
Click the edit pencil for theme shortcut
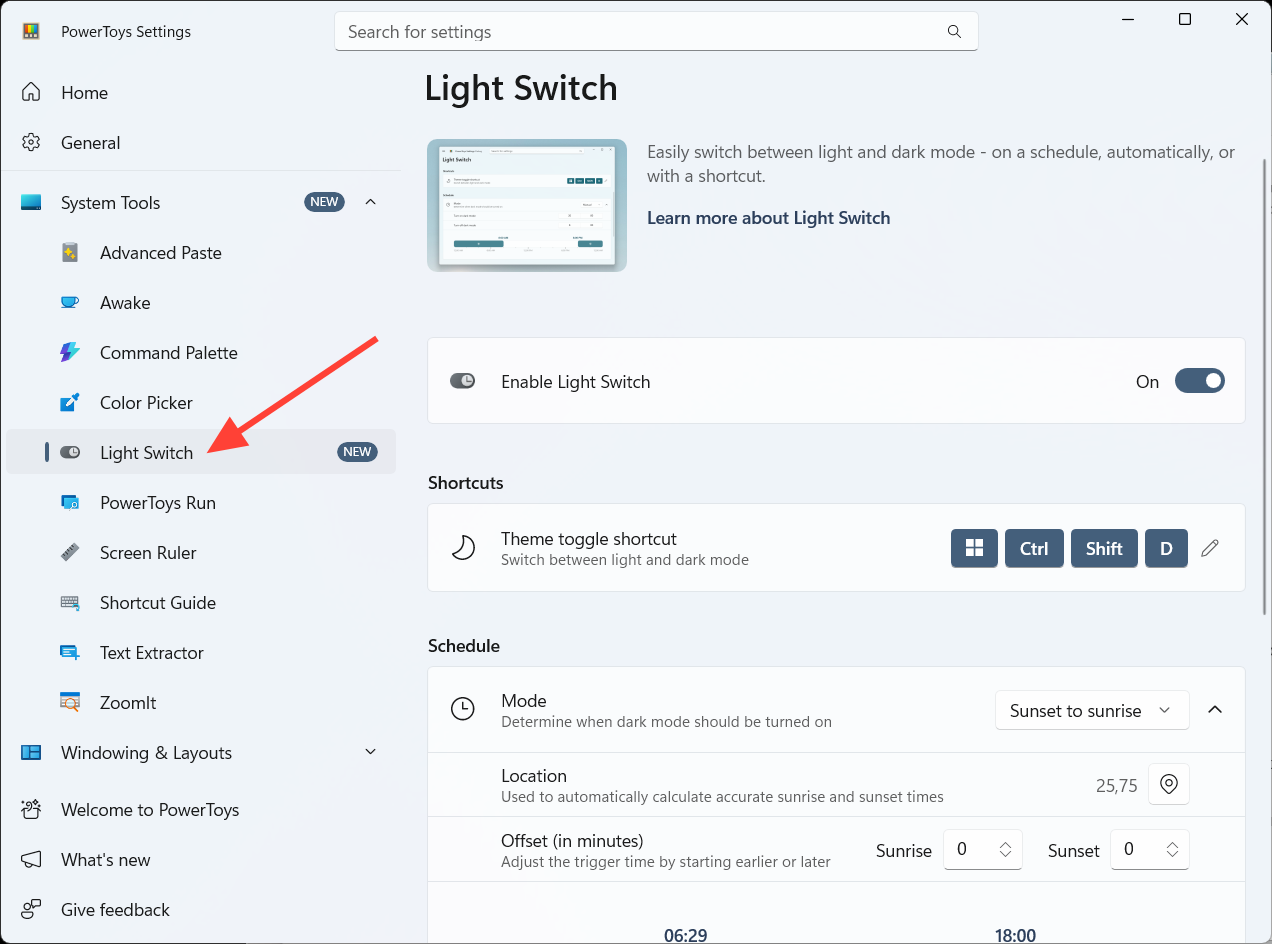point(1210,548)
